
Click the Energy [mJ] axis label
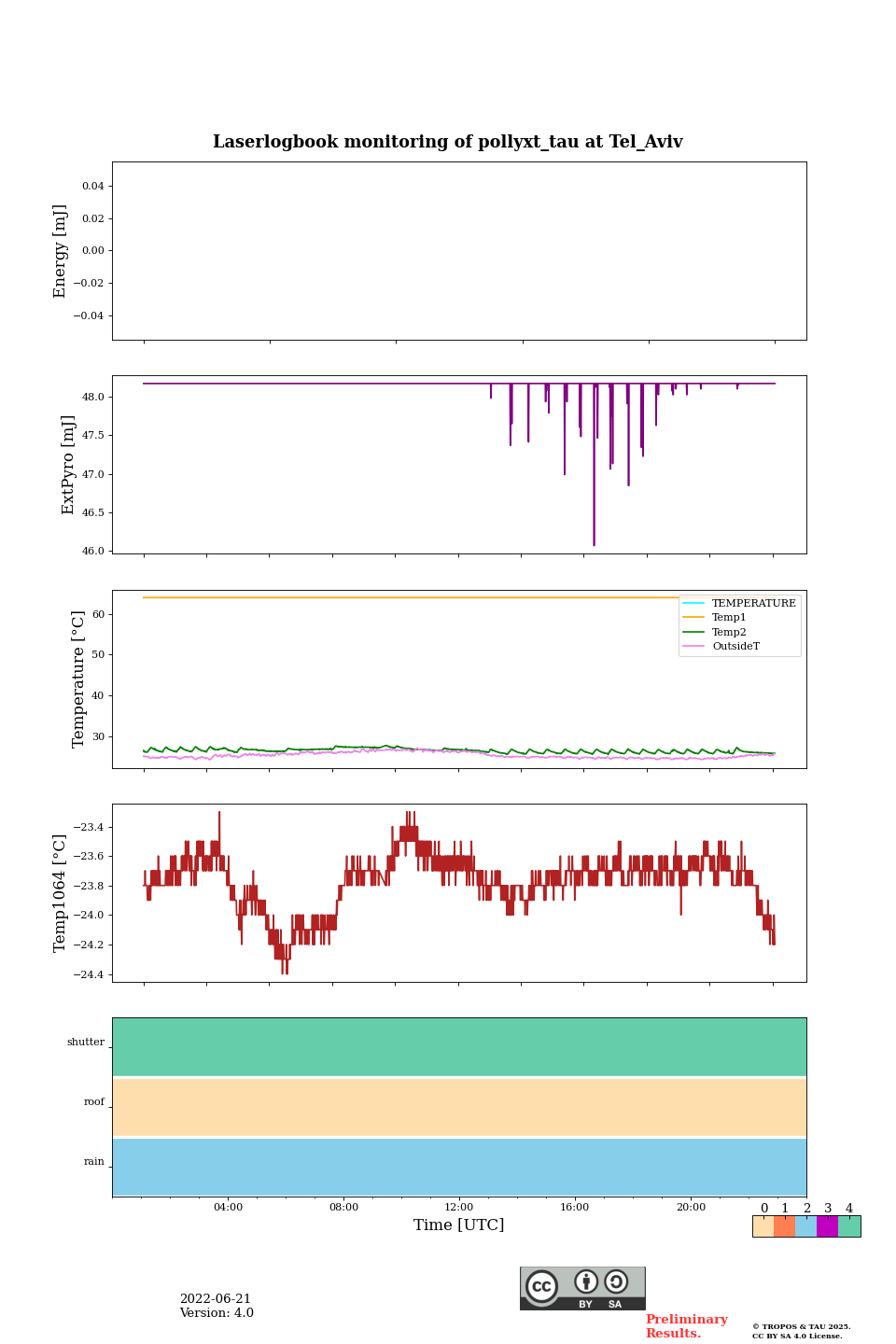[x=61, y=251]
